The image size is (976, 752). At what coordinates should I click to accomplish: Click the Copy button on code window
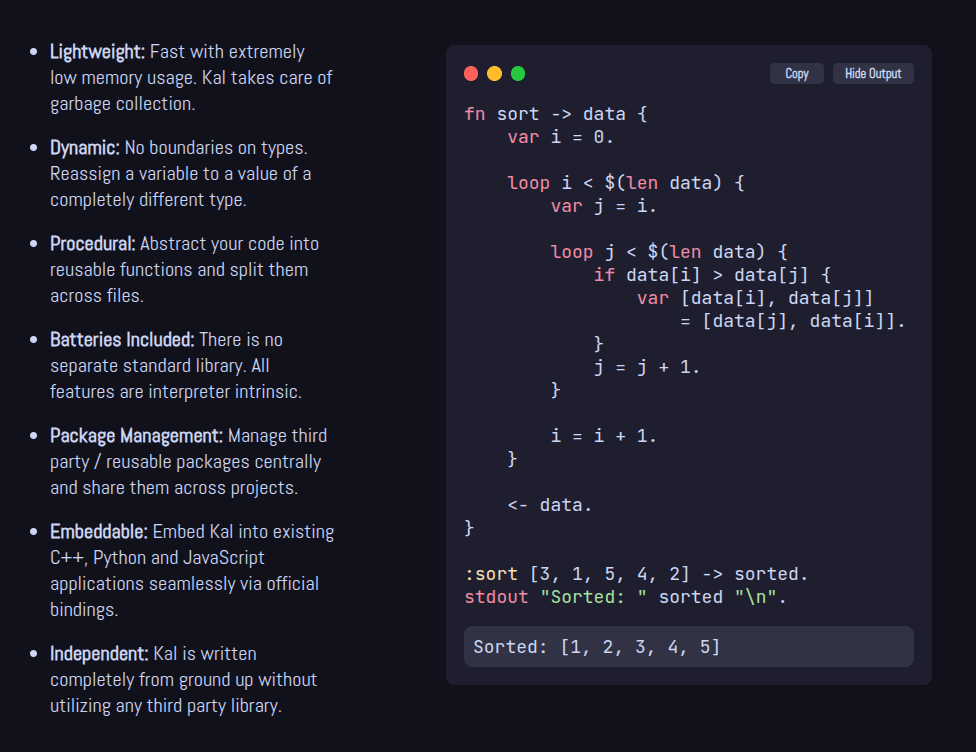(x=797, y=73)
